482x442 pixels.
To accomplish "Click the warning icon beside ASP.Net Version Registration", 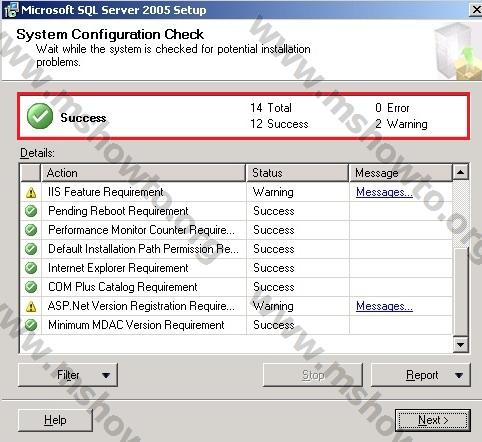I will point(31,306).
